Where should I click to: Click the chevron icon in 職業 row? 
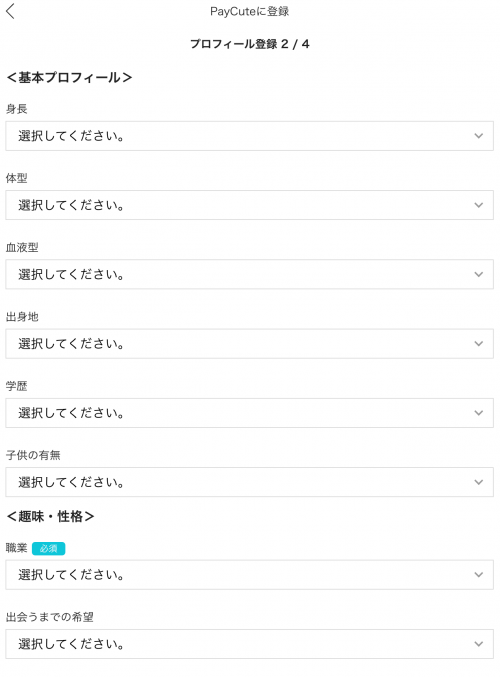478,575
